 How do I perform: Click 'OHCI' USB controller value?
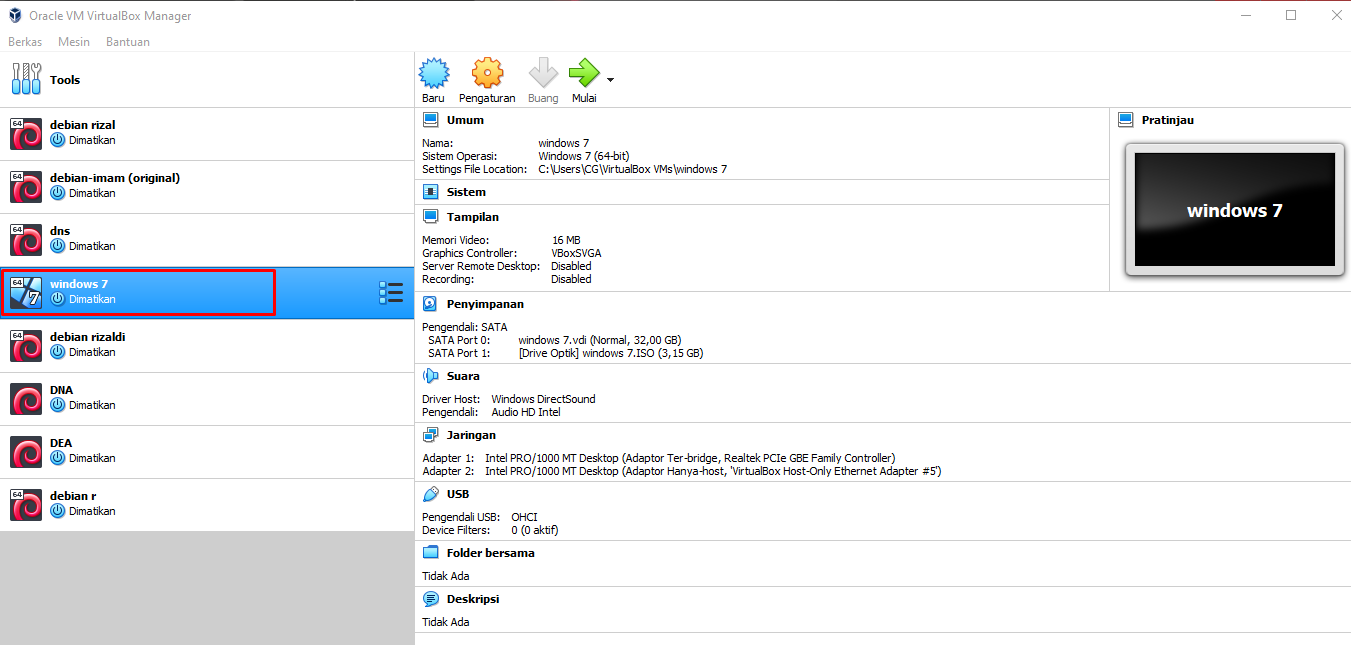coord(524,517)
